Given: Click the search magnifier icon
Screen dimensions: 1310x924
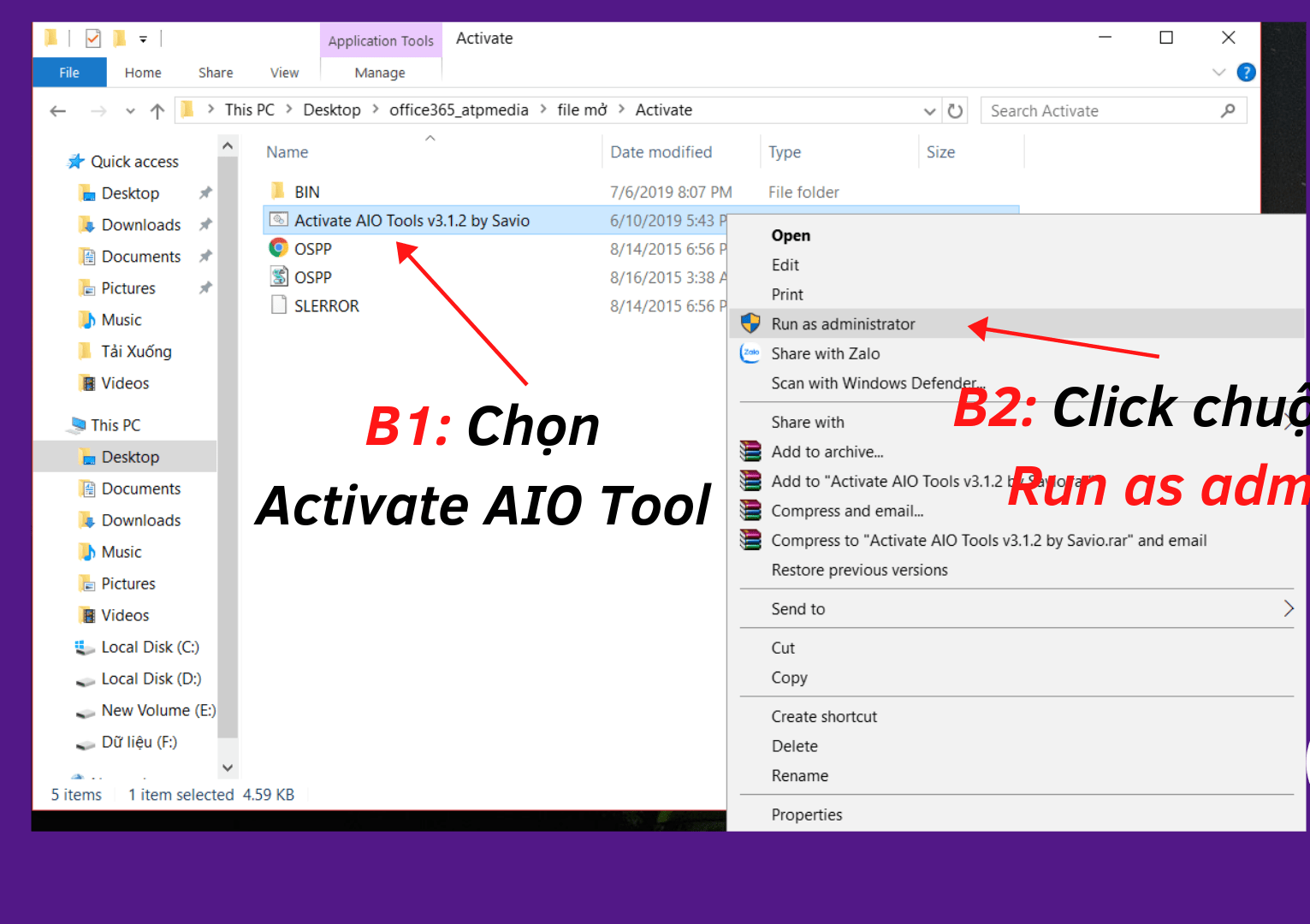Looking at the screenshot, I should (1228, 110).
